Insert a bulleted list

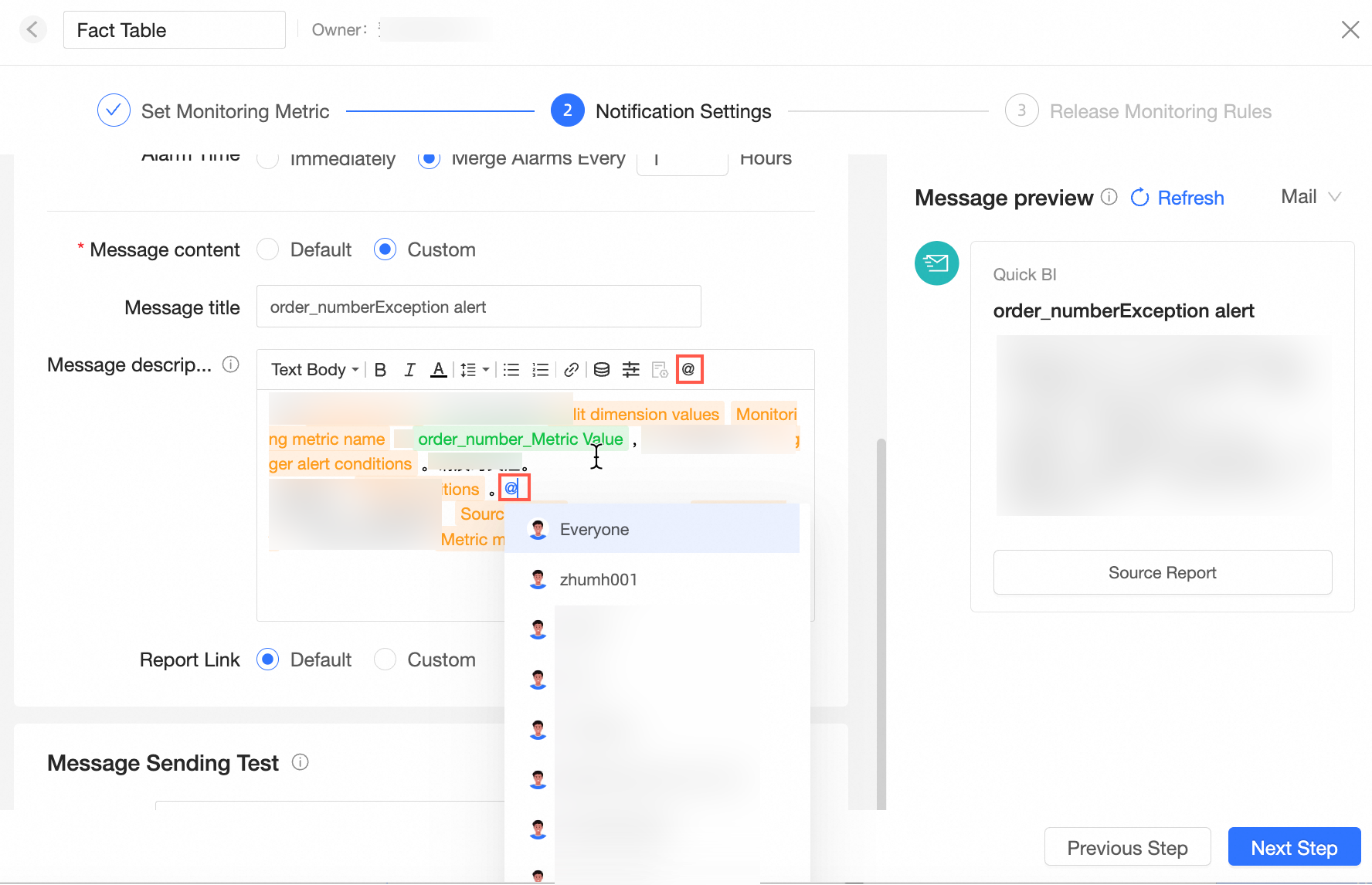click(511, 370)
